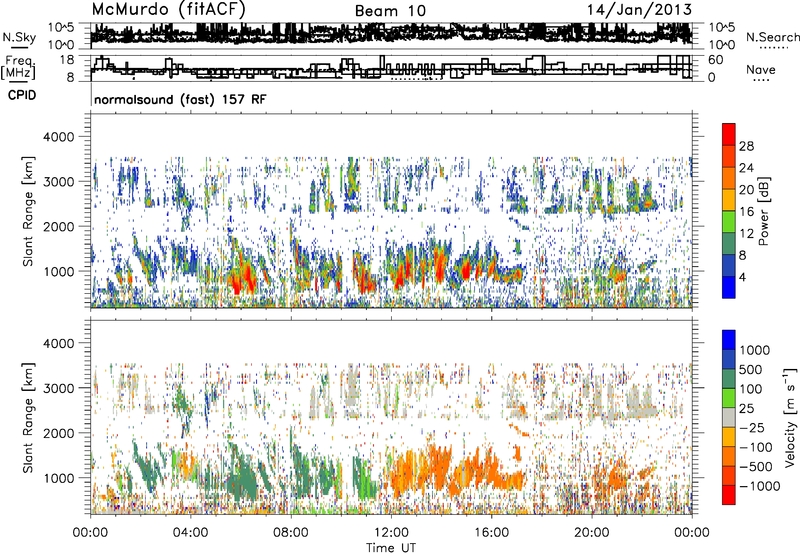This screenshot has width=800, height=554.
Task: Click the 08:00 time axis label
Action: [291, 533]
